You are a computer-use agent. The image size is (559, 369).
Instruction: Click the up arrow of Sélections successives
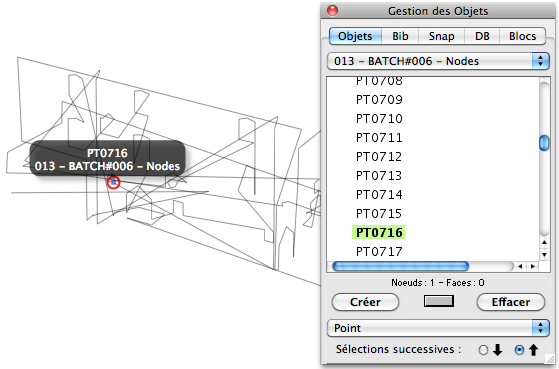click(x=533, y=350)
